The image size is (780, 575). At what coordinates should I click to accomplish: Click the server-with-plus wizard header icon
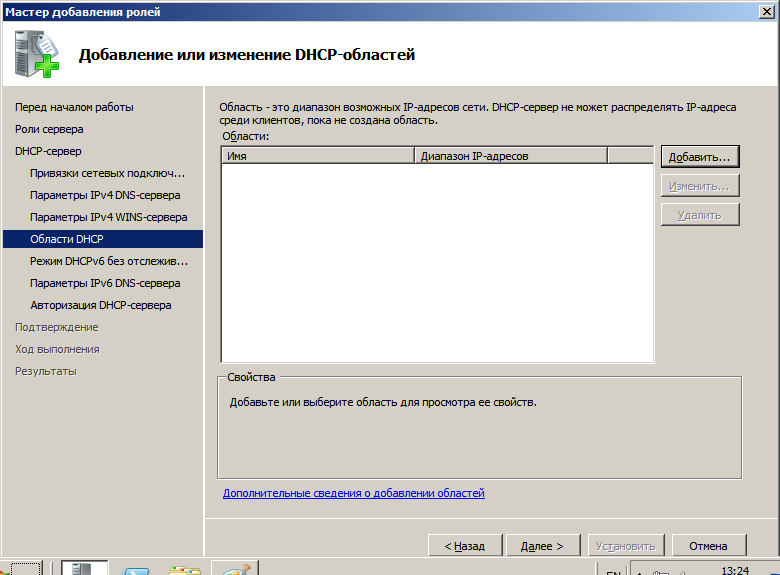(36, 54)
